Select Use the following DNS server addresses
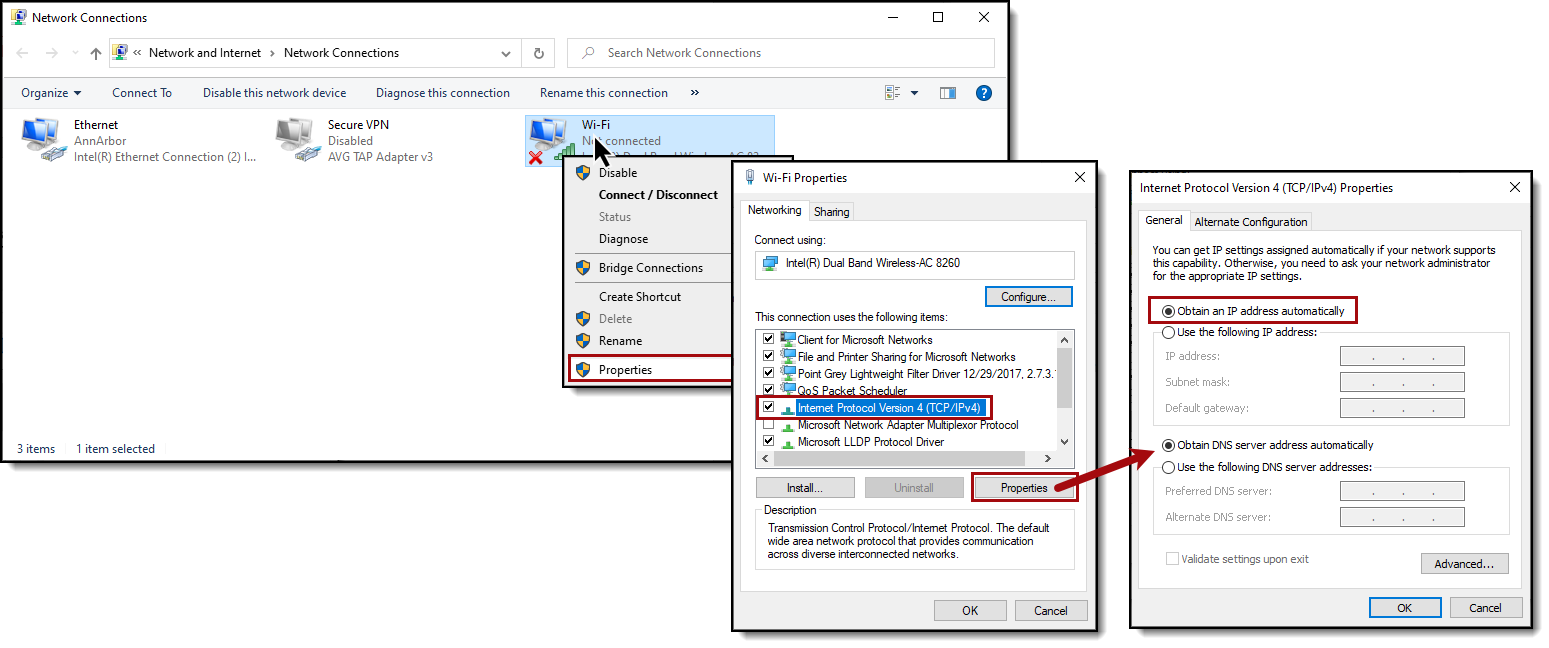This screenshot has height=648, width=1549. [x=1168, y=467]
